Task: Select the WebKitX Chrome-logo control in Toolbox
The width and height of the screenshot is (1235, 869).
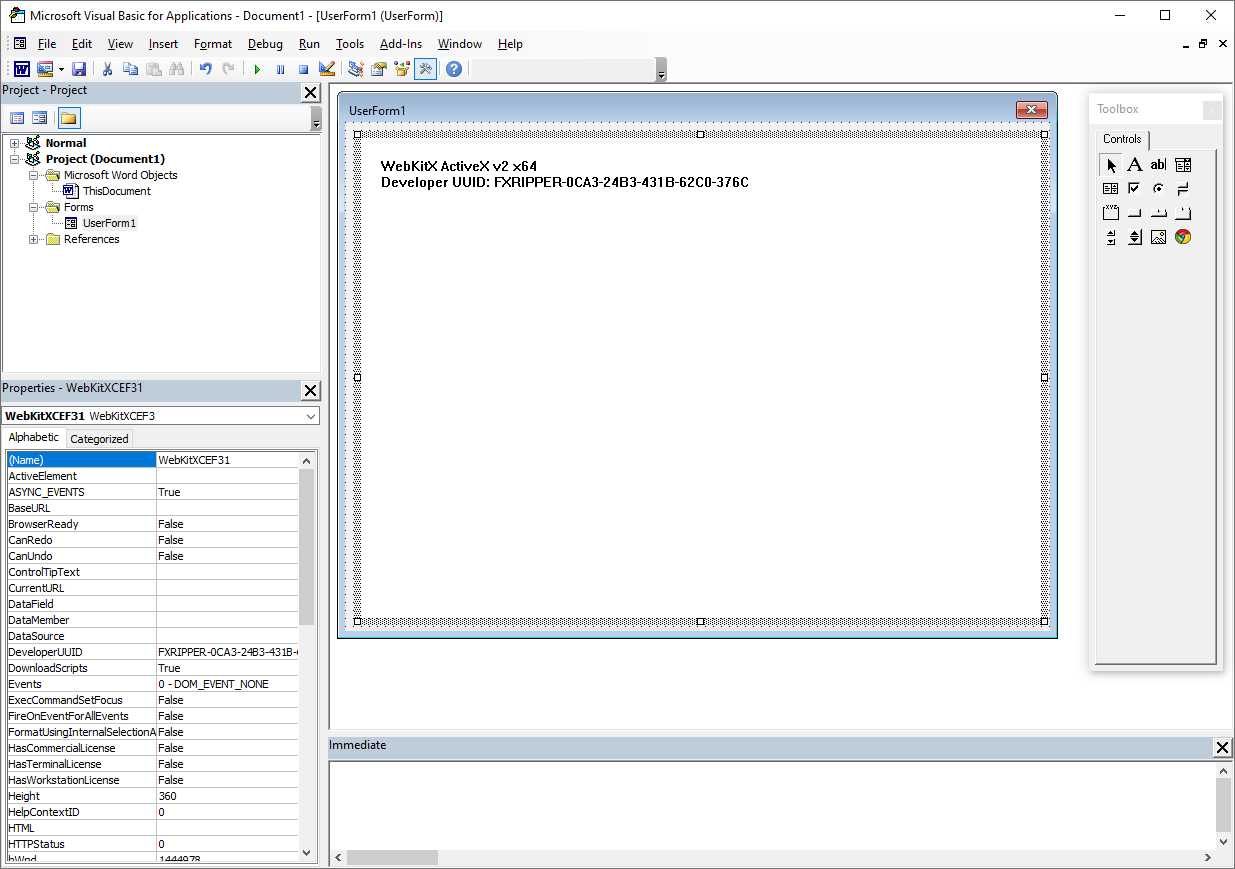Action: [1183, 237]
